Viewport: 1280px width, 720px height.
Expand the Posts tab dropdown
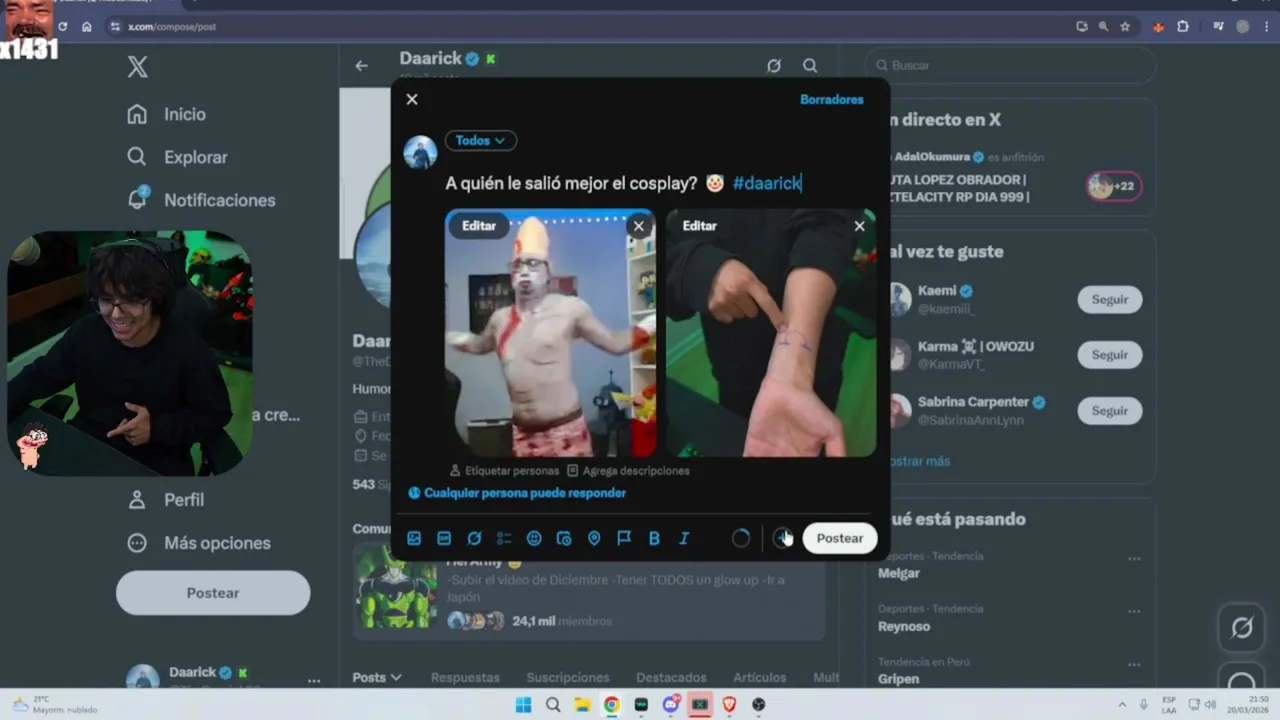377,677
